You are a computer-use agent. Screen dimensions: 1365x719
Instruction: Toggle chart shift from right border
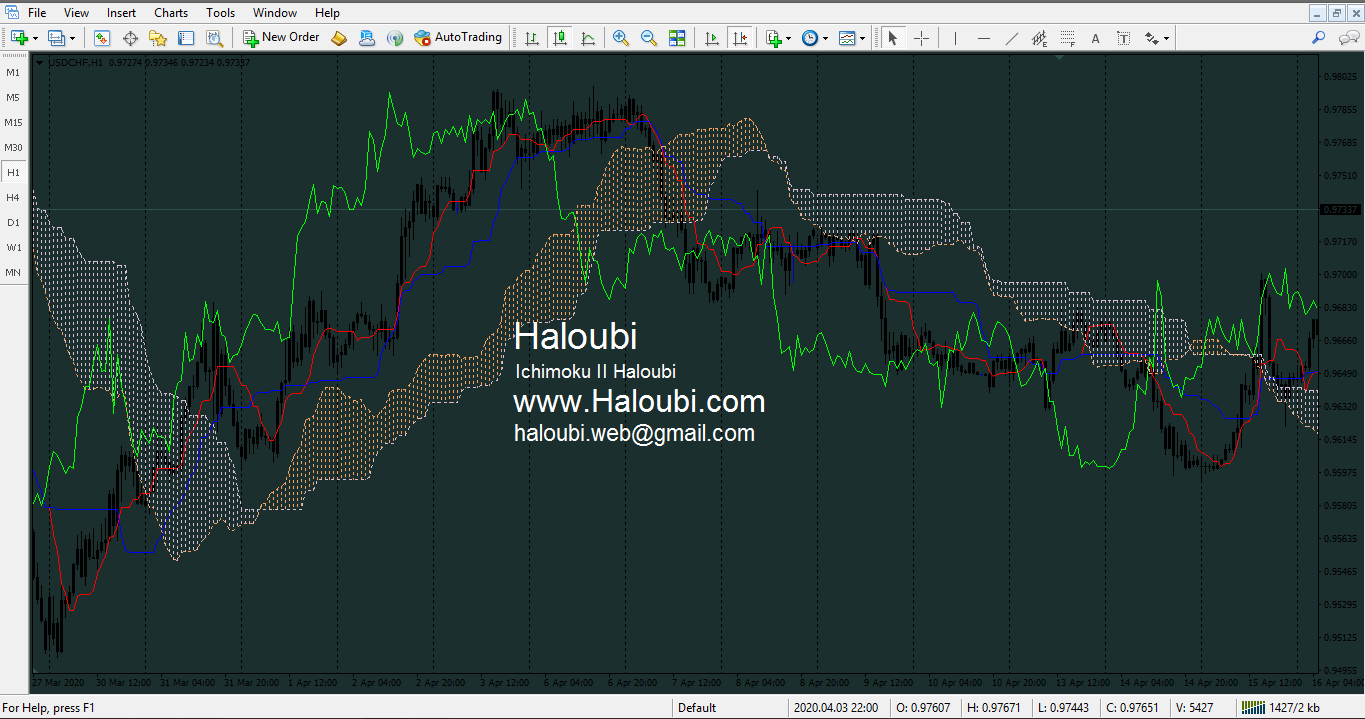point(740,38)
